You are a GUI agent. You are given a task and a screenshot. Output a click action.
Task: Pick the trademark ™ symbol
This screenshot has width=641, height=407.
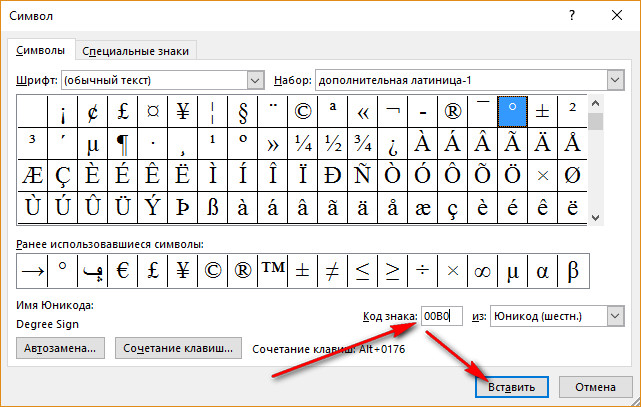tap(273, 270)
